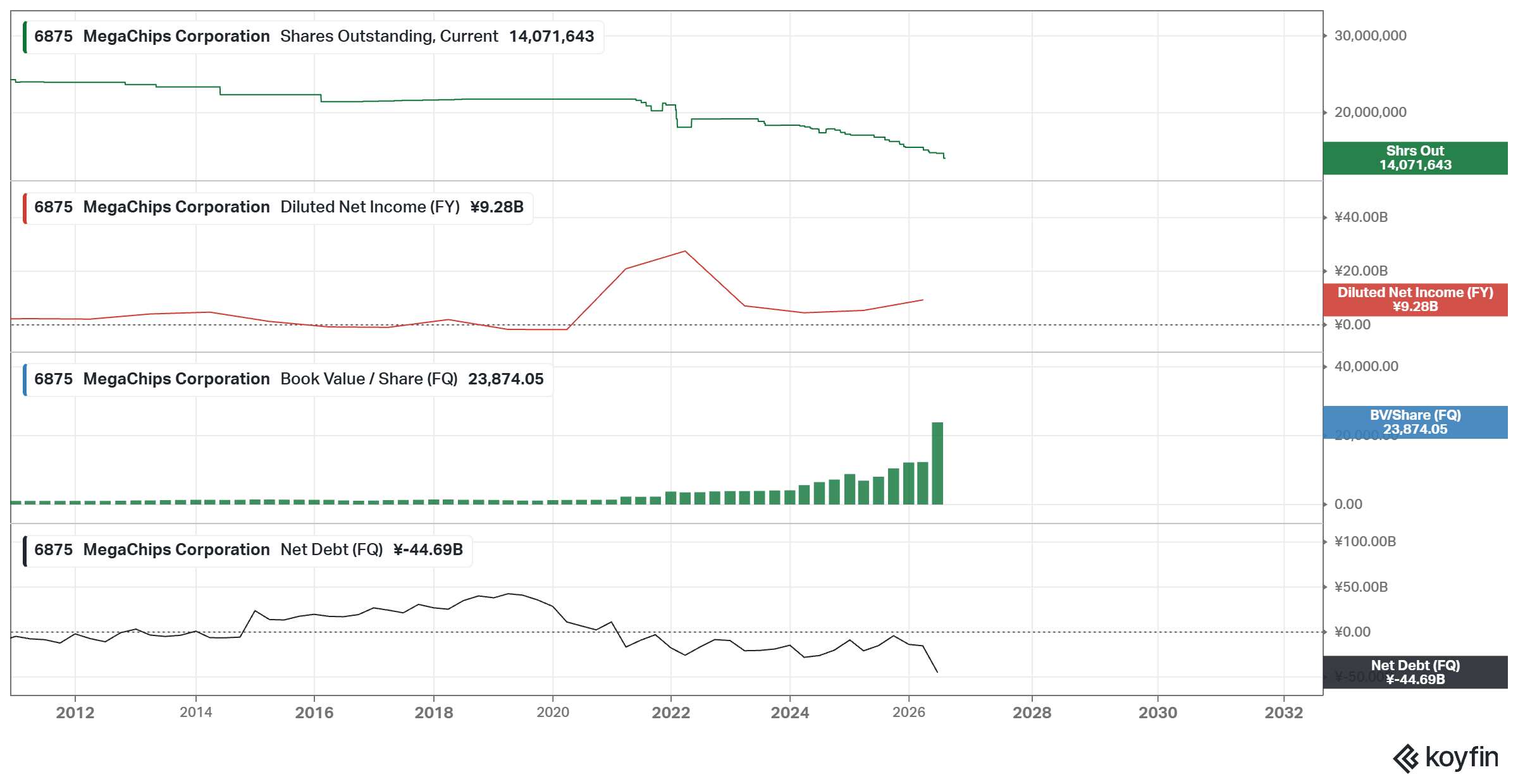
Task: Select the 'Shares Outstanding, Current' legend label
Action: 389,37
